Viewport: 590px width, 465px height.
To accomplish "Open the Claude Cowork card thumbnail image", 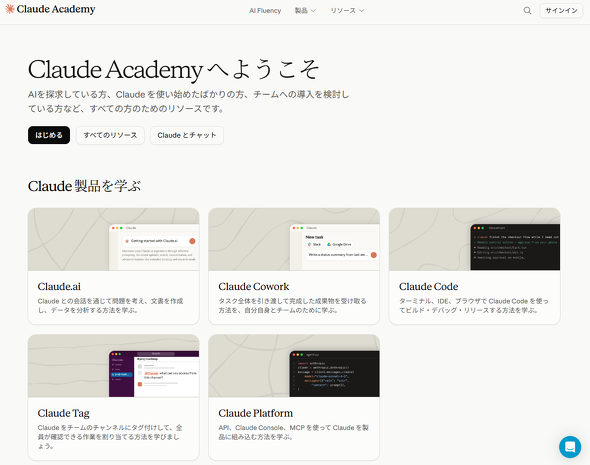I will pos(294,239).
